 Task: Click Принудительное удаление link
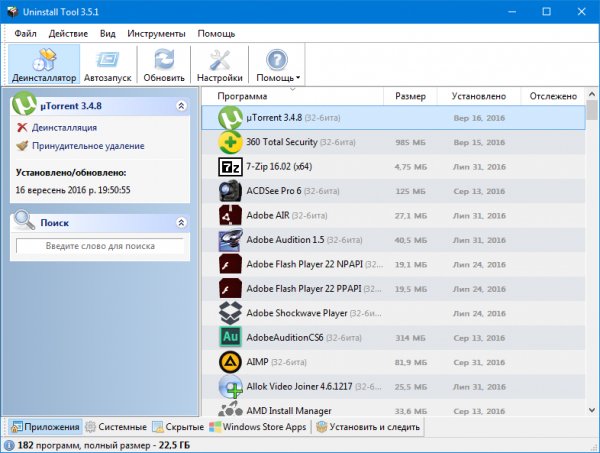click(x=88, y=146)
